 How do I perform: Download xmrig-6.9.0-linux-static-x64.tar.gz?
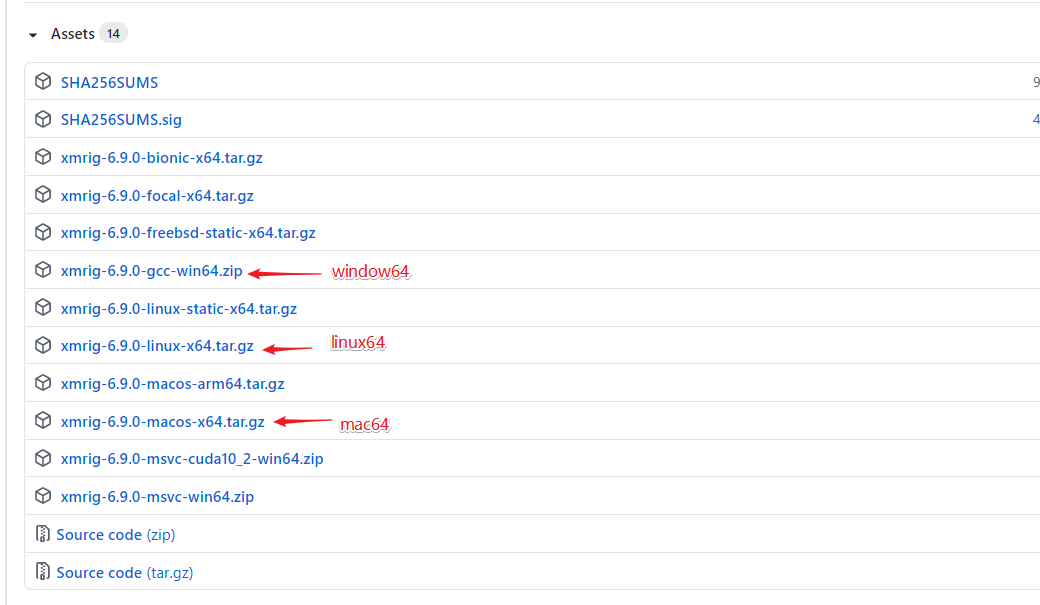click(178, 309)
